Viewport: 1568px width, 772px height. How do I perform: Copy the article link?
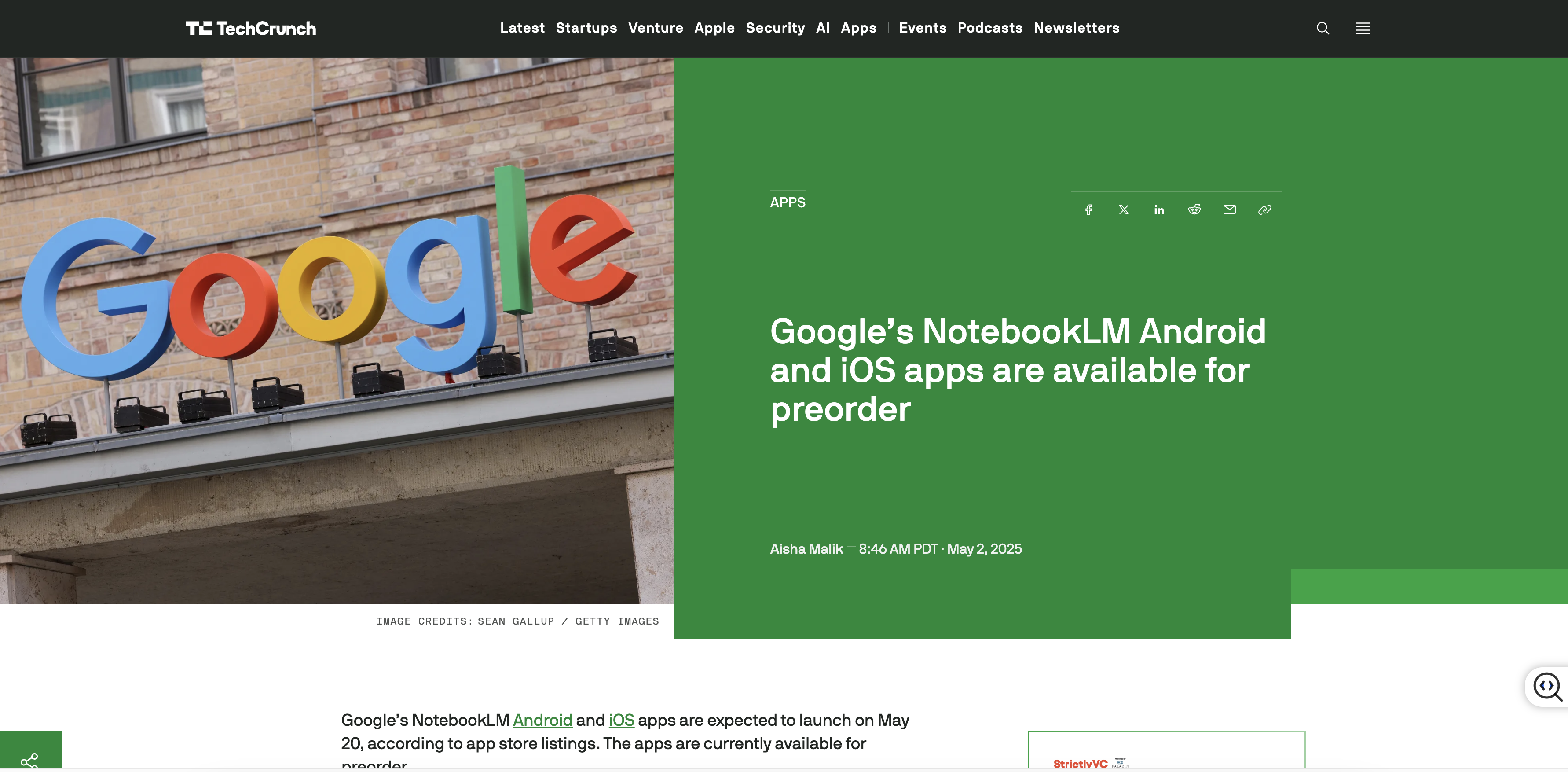point(1264,210)
